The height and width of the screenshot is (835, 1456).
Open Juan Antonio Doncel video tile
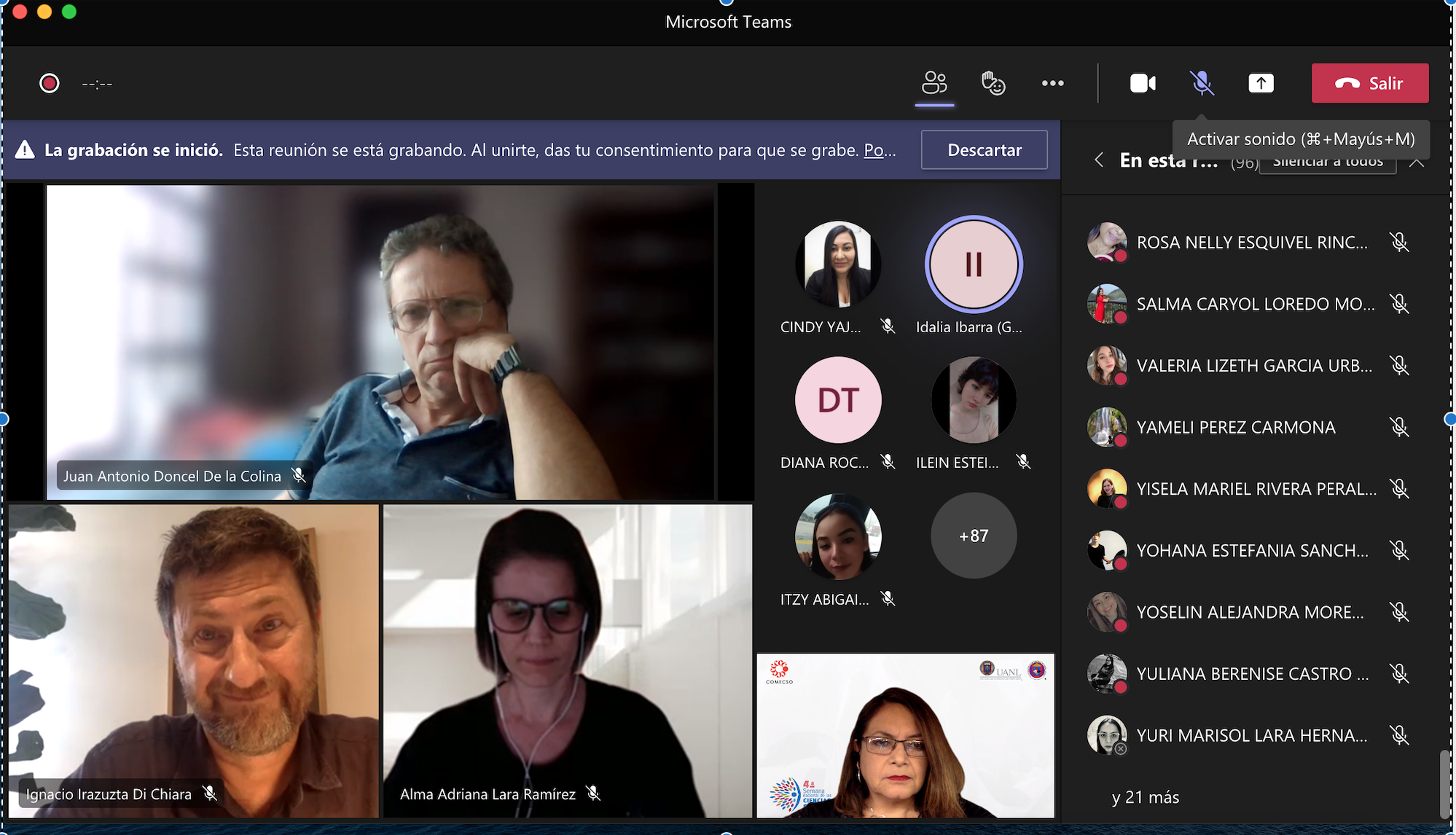pos(380,342)
